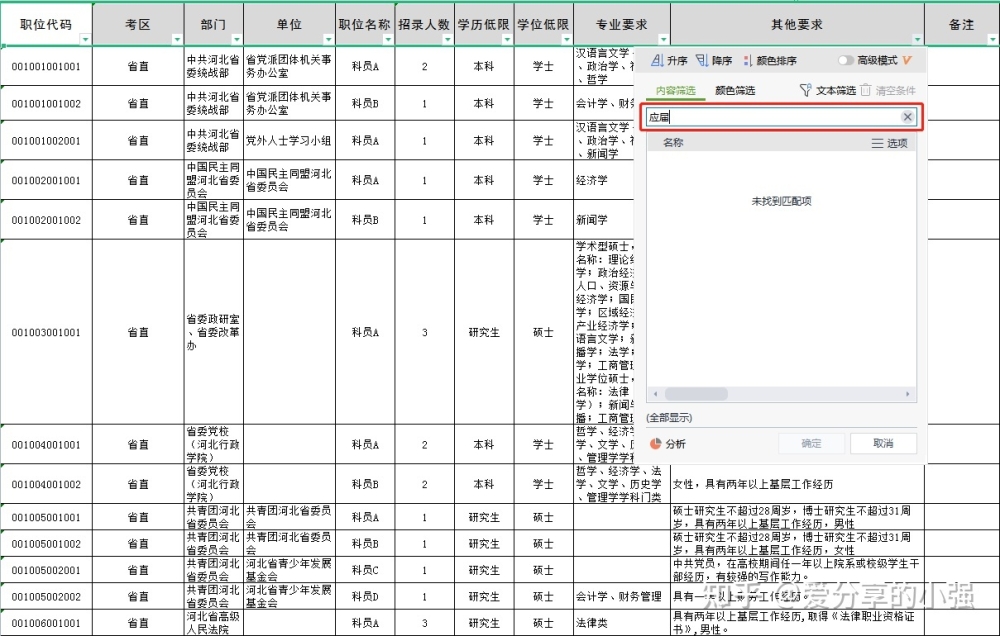Click the (全部显示) label
The height and width of the screenshot is (636, 1000).
click(669, 418)
